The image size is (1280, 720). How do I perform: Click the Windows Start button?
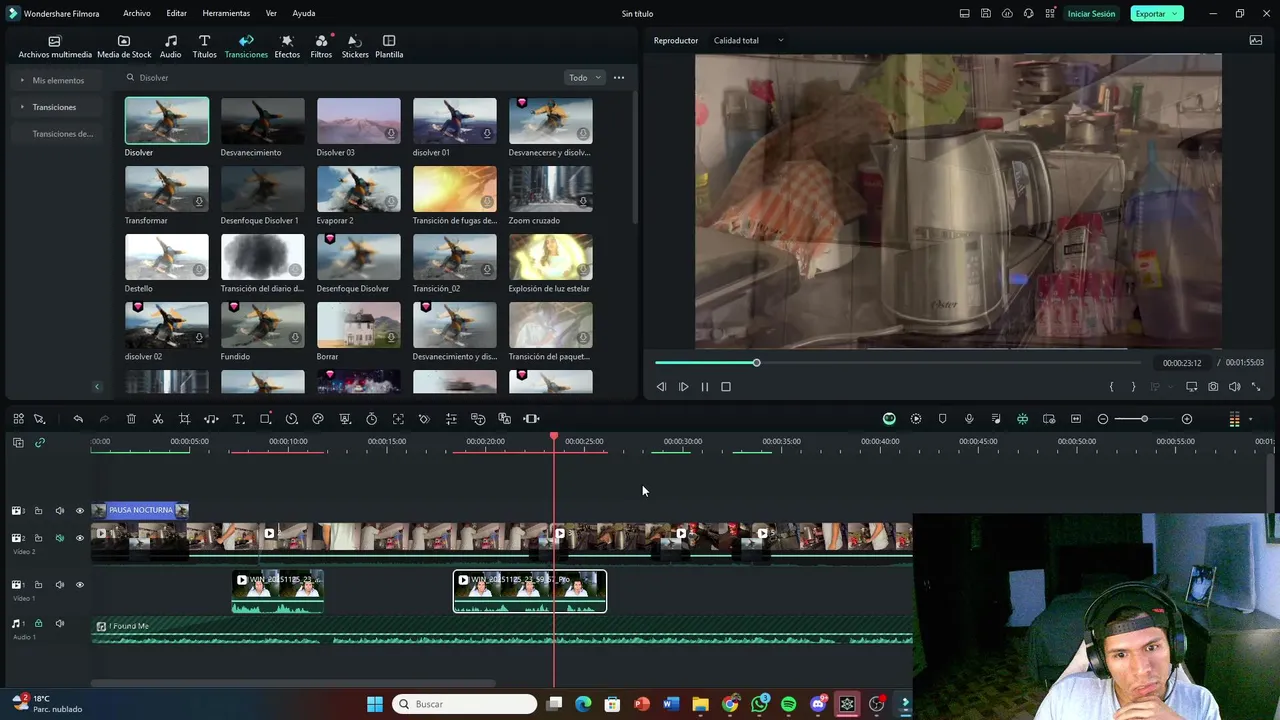(375, 704)
